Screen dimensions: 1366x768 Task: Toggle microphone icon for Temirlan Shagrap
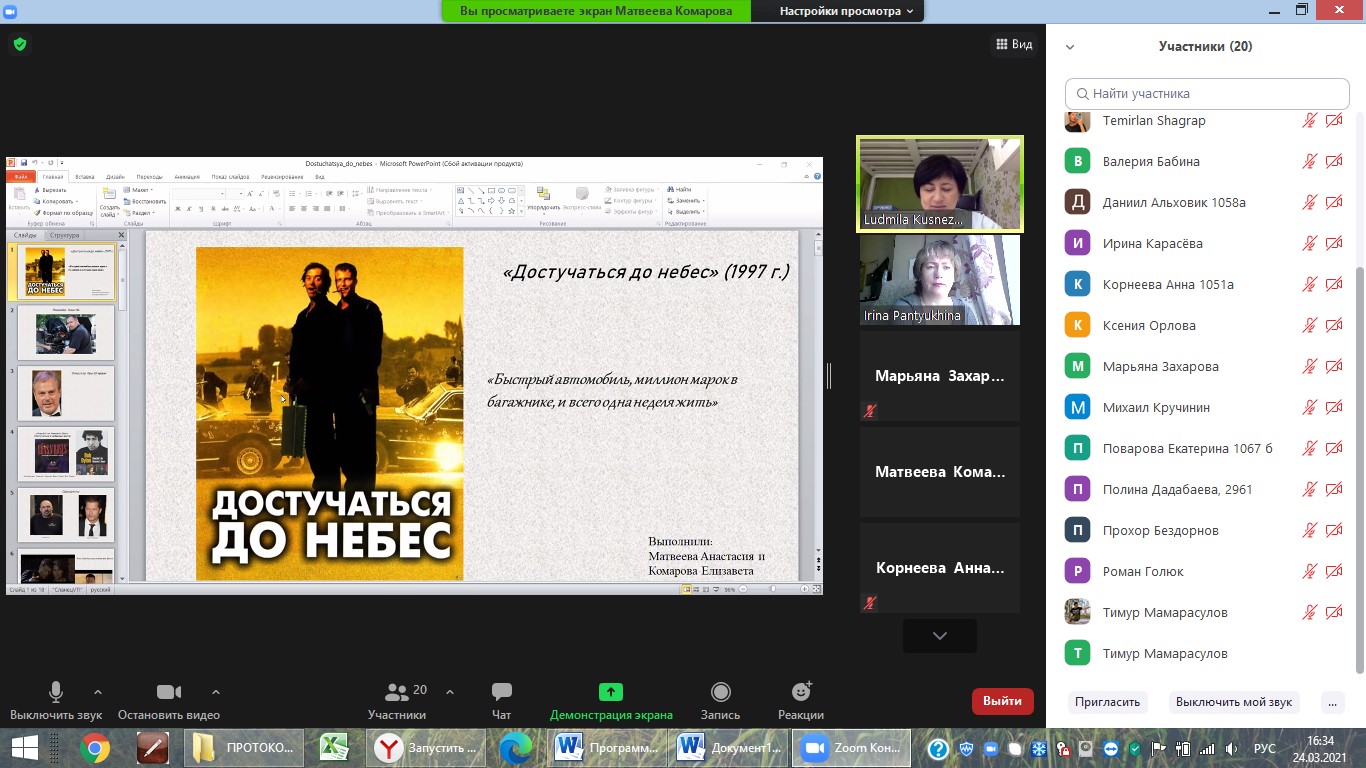(1310, 120)
